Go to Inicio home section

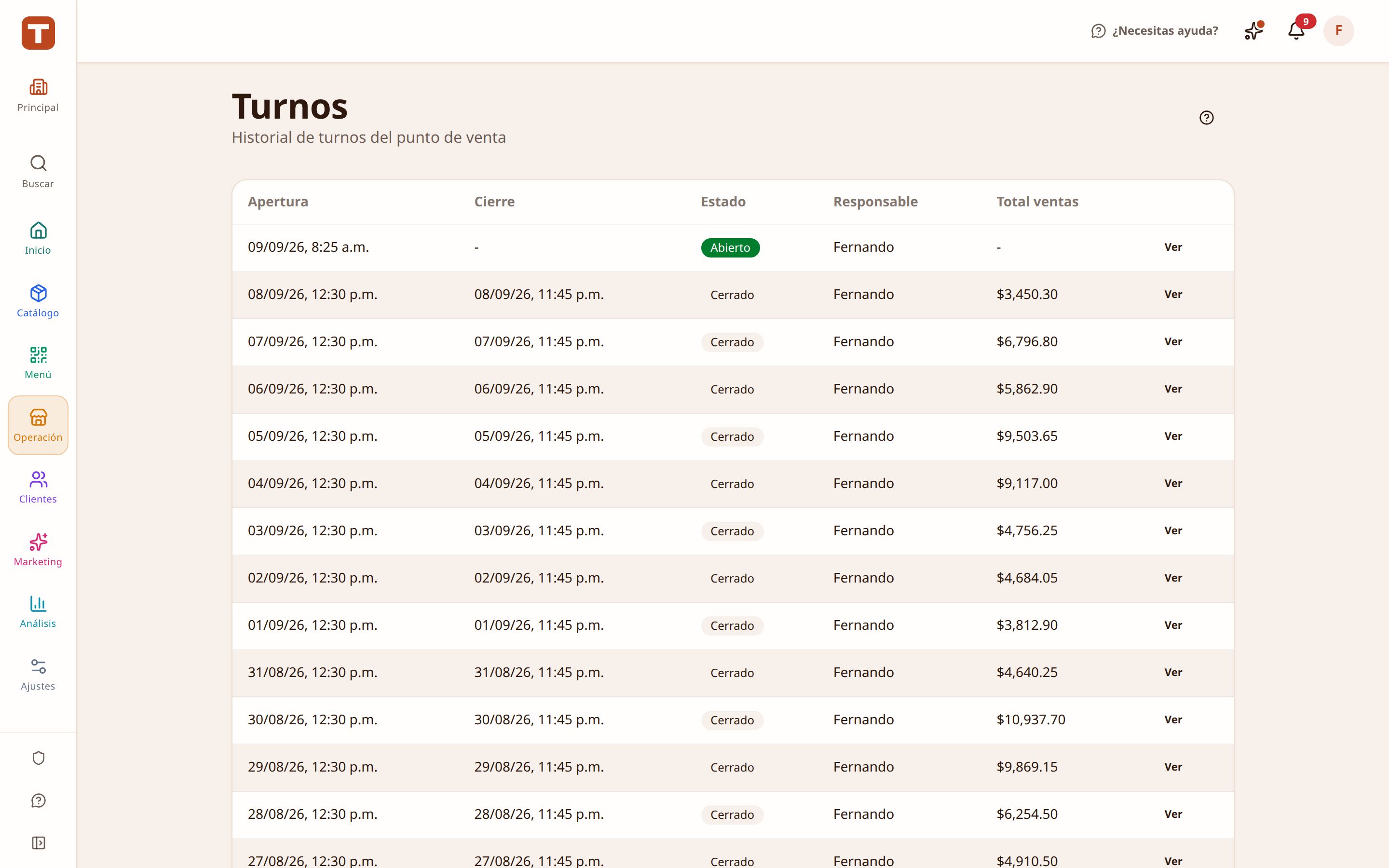click(x=38, y=238)
